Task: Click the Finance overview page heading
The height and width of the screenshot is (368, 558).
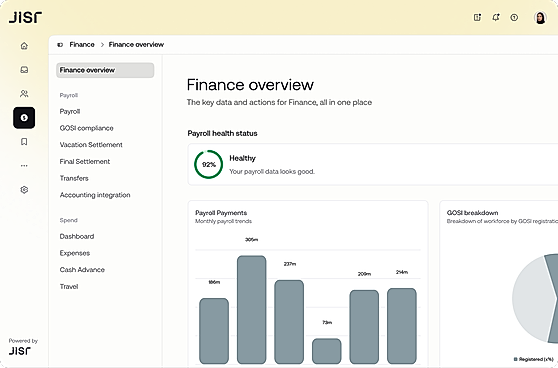Action: 250,85
